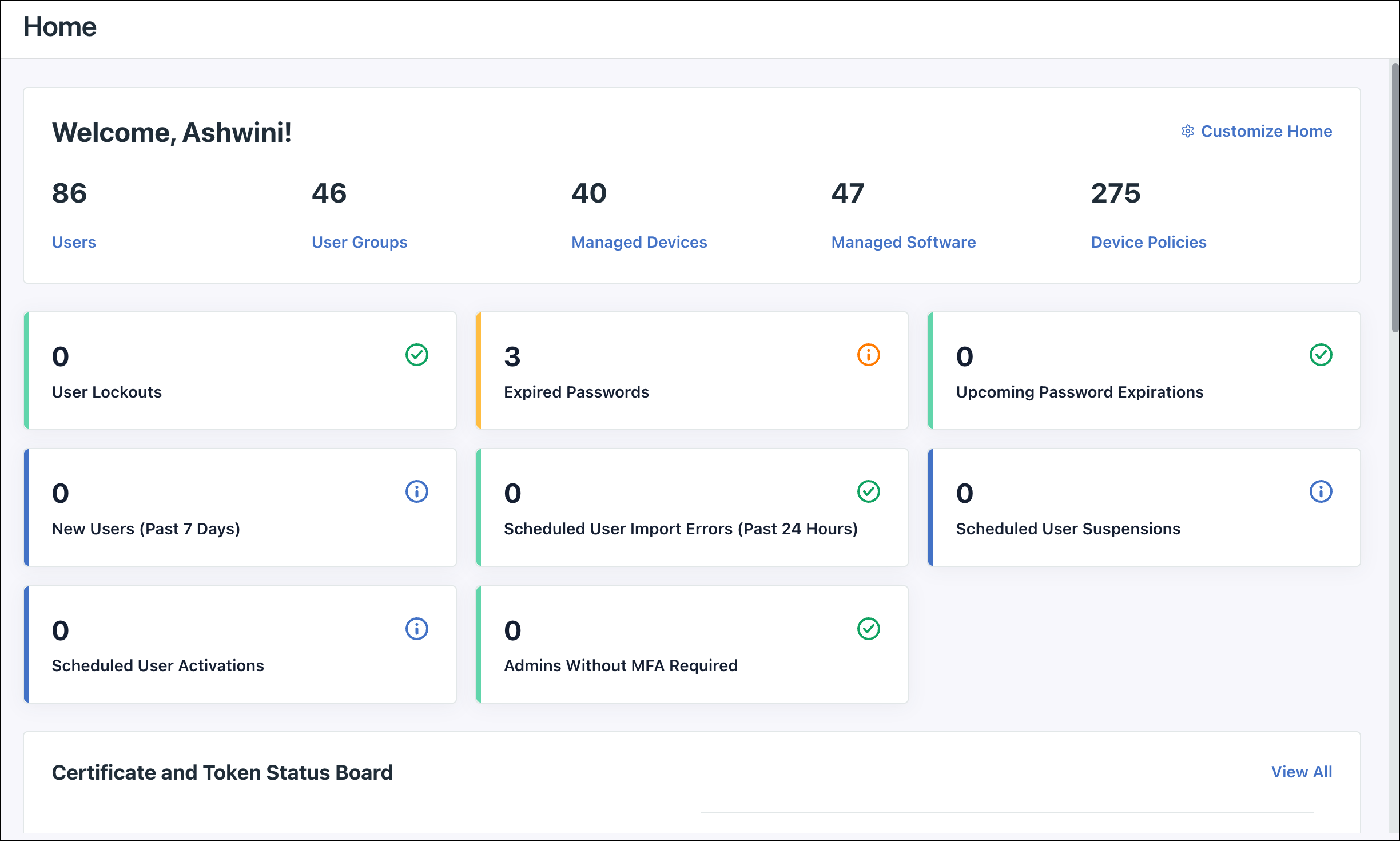
Task: Click the green check icon on User Lockouts card
Action: pyautogui.click(x=417, y=355)
